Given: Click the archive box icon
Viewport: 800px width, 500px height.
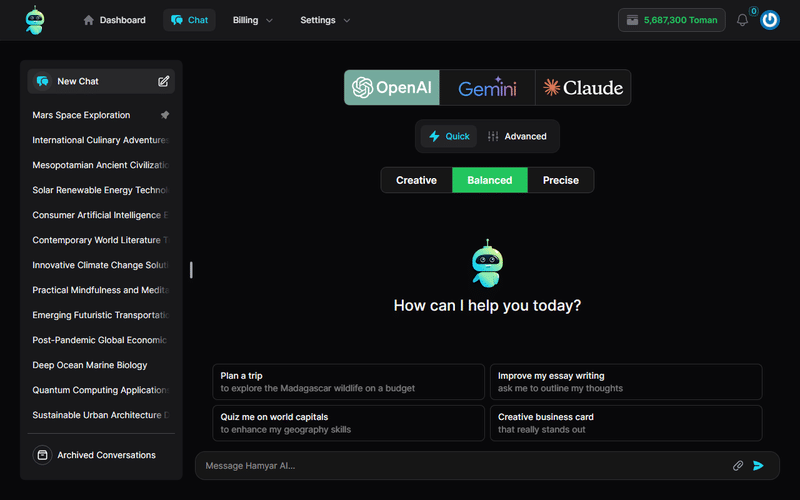Looking at the screenshot, I should coord(42,455).
